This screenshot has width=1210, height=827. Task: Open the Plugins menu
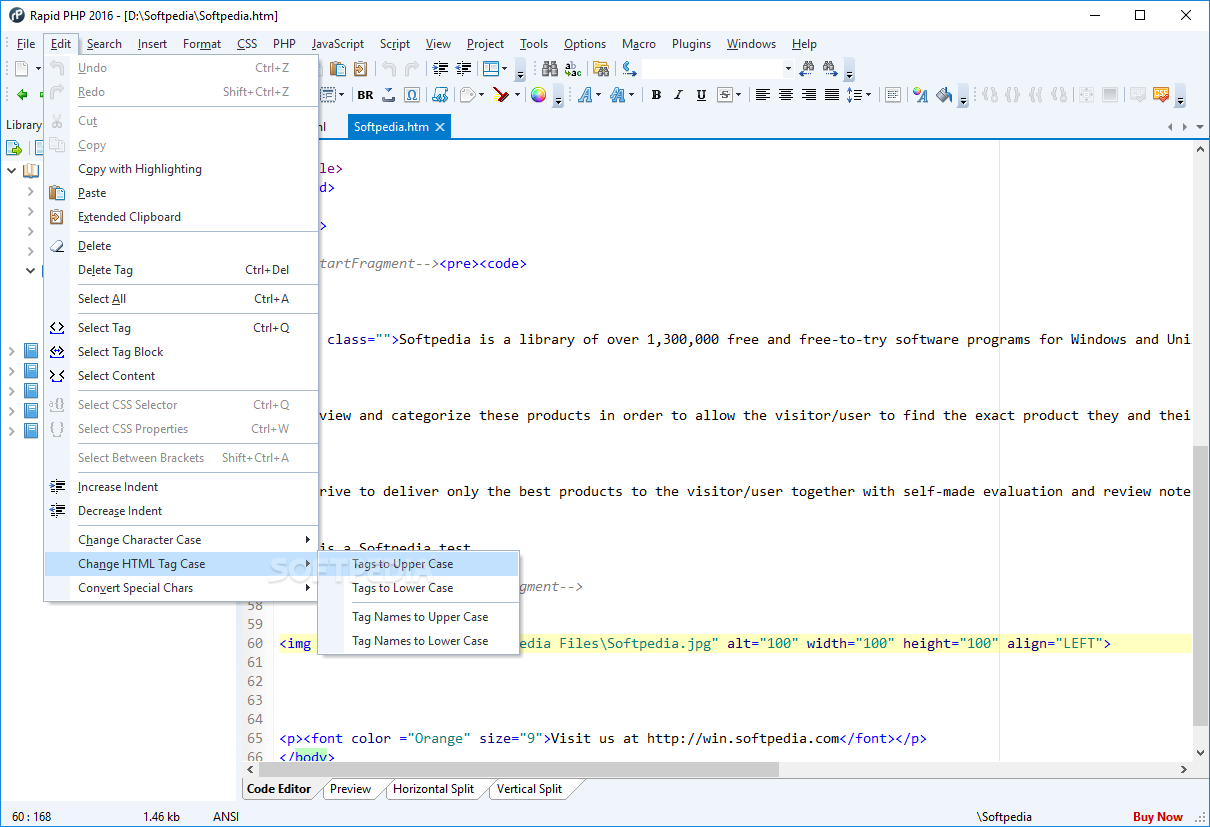click(x=691, y=44)
